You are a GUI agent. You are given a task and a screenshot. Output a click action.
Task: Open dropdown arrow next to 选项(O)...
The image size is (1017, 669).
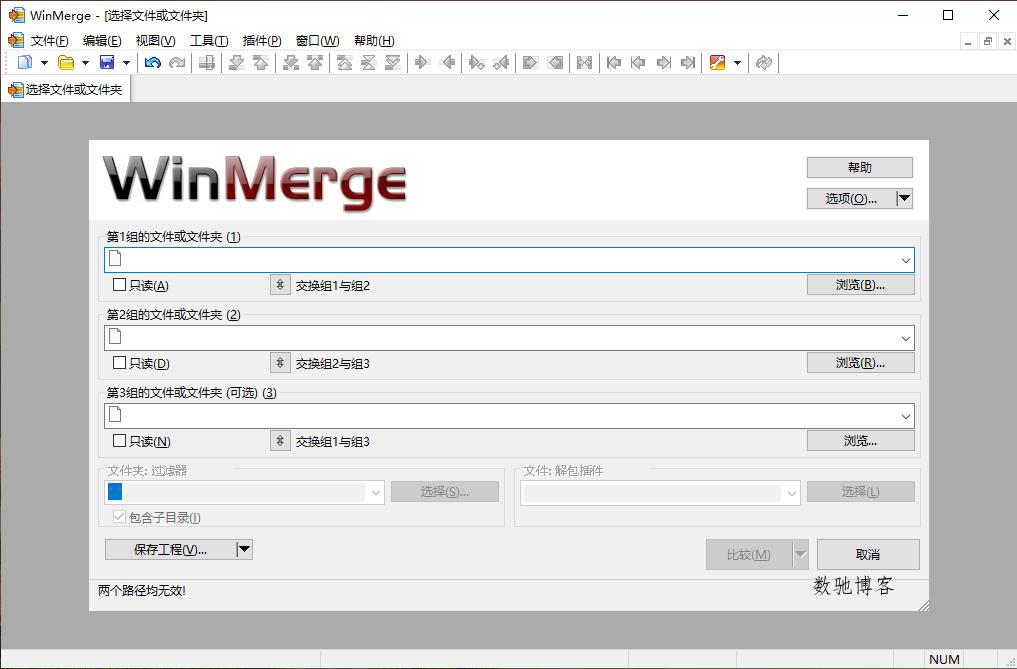[x=905, y=198]
